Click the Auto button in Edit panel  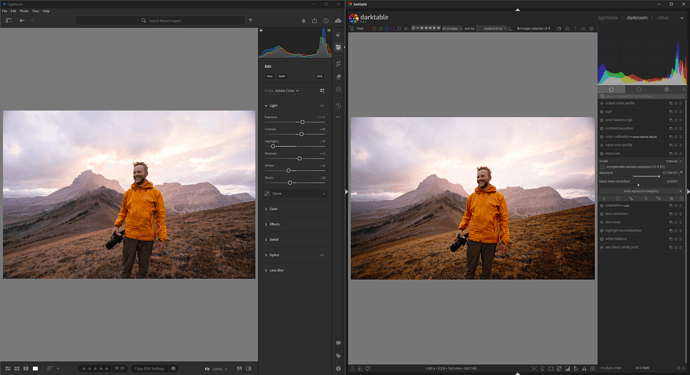point(269,76)
